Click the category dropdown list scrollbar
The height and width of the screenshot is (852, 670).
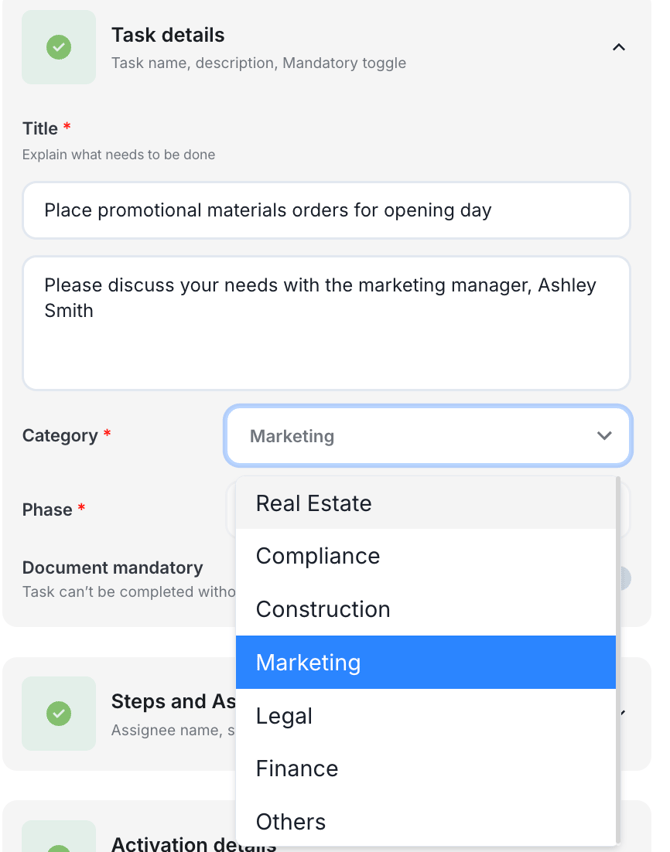(619, 660)
